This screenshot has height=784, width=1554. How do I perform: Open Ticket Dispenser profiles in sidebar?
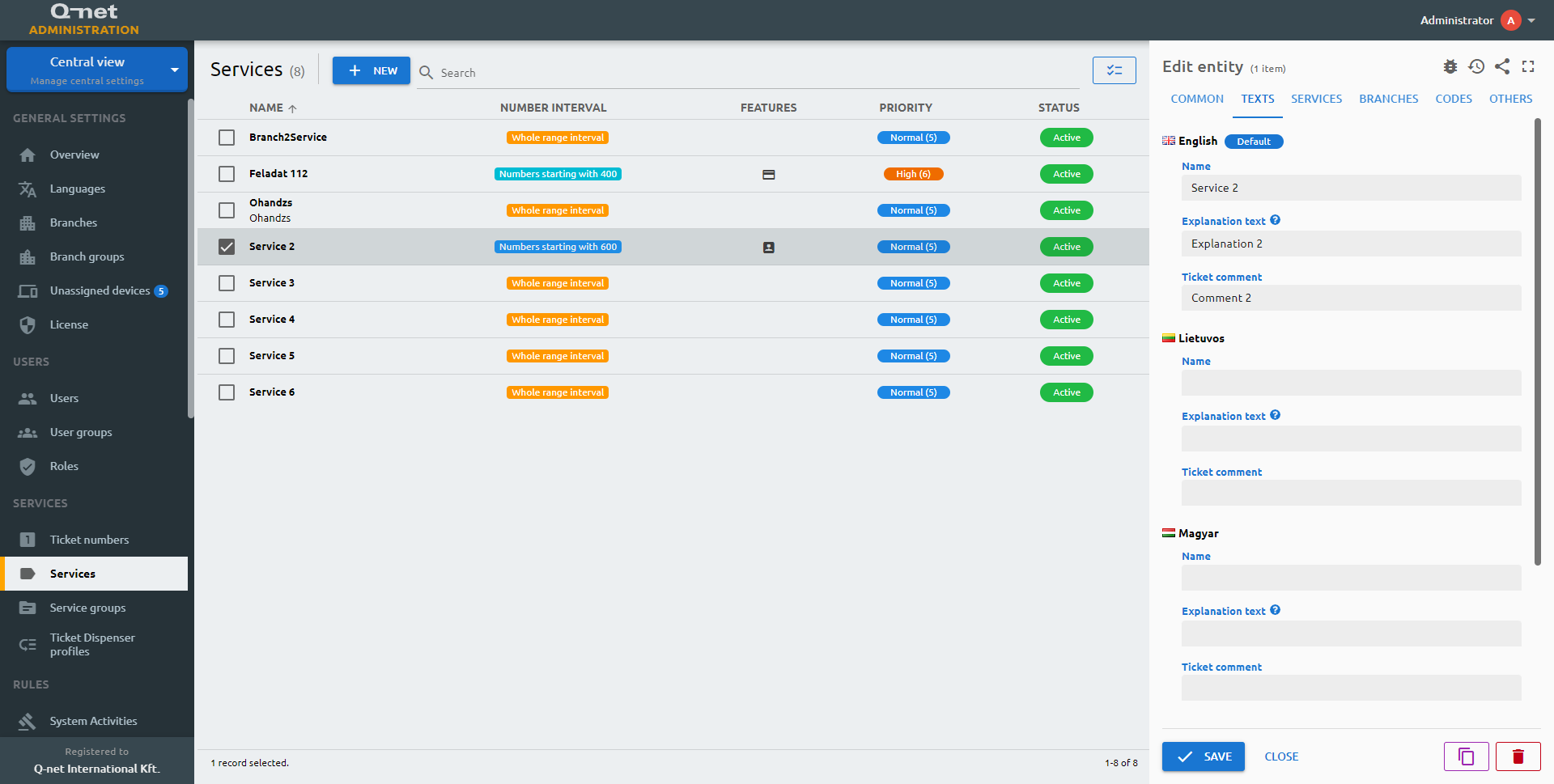coord(94,645)
